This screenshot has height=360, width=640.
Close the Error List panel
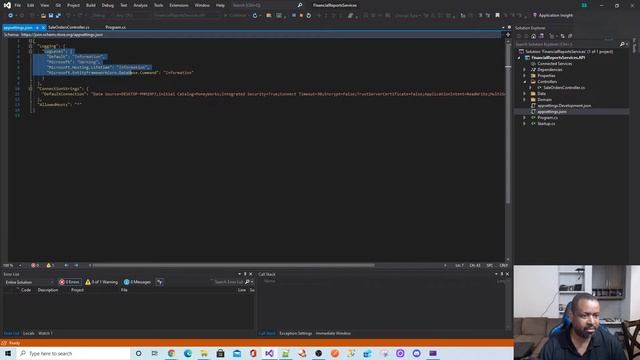251,274
